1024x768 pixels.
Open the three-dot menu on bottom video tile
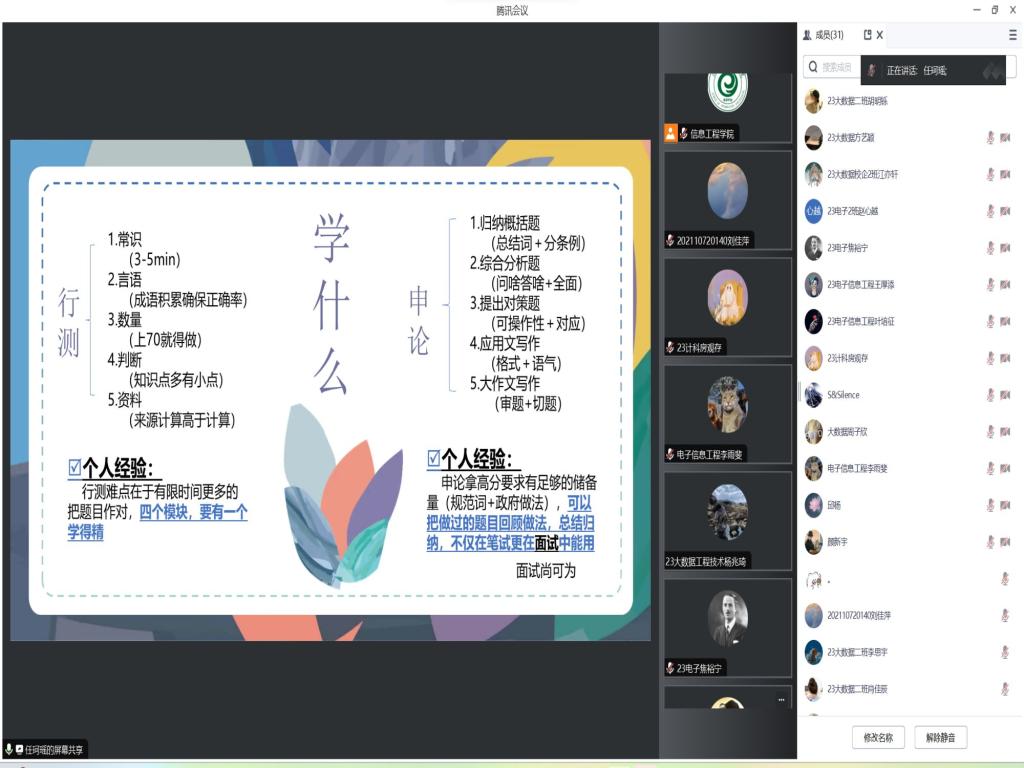click(x=781, y=700)
